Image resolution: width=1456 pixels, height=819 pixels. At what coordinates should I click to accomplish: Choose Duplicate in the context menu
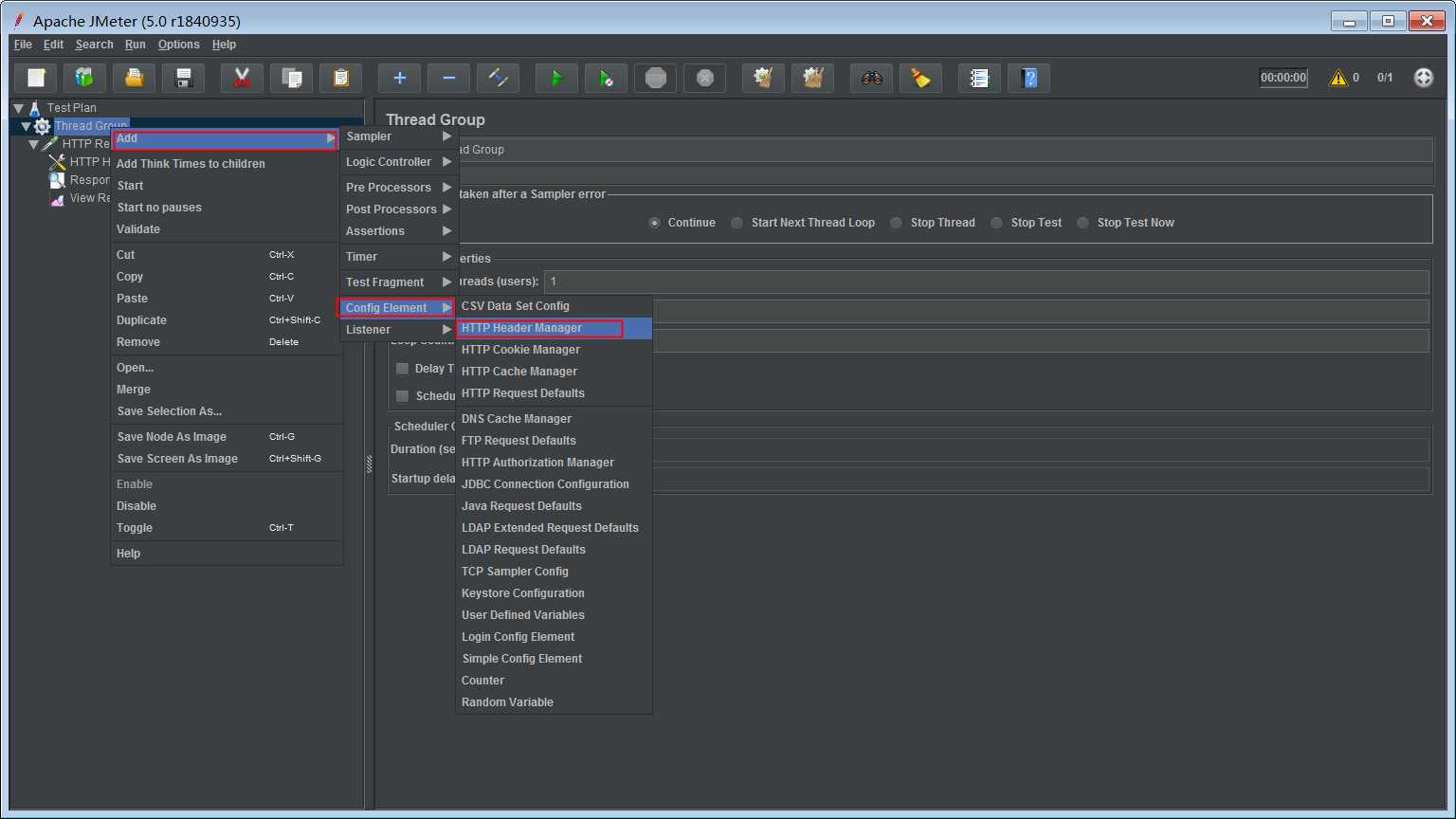(x=227, y=320)
